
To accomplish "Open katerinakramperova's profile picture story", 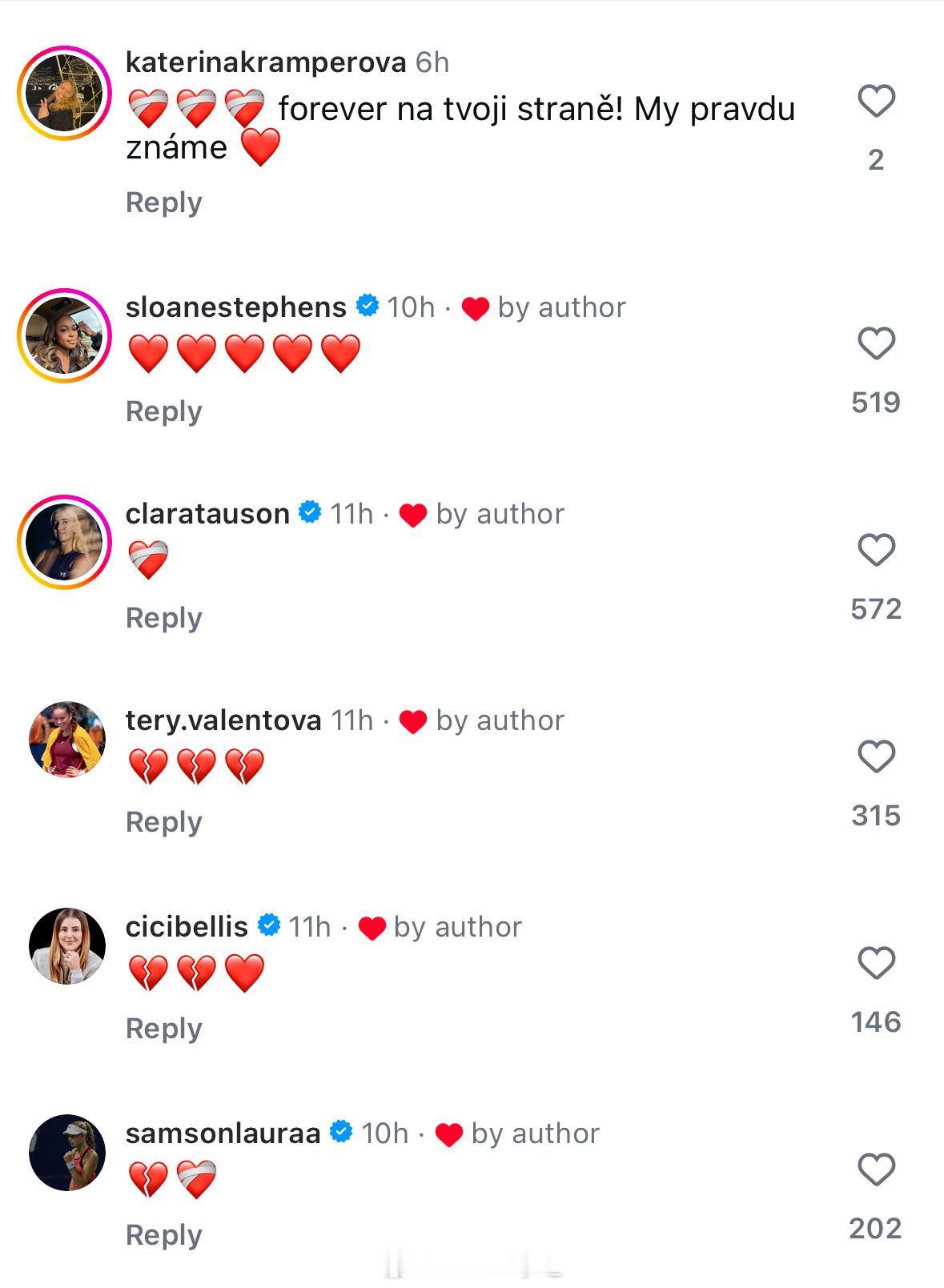I will pos(65,93).
